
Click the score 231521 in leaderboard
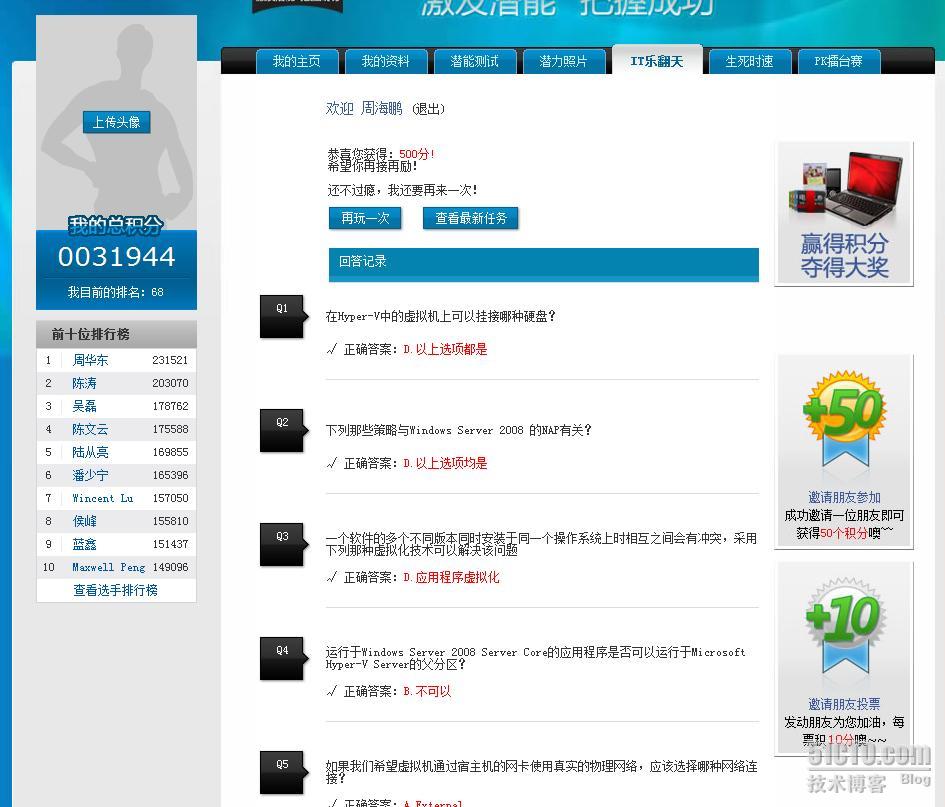tap(170, 360)
